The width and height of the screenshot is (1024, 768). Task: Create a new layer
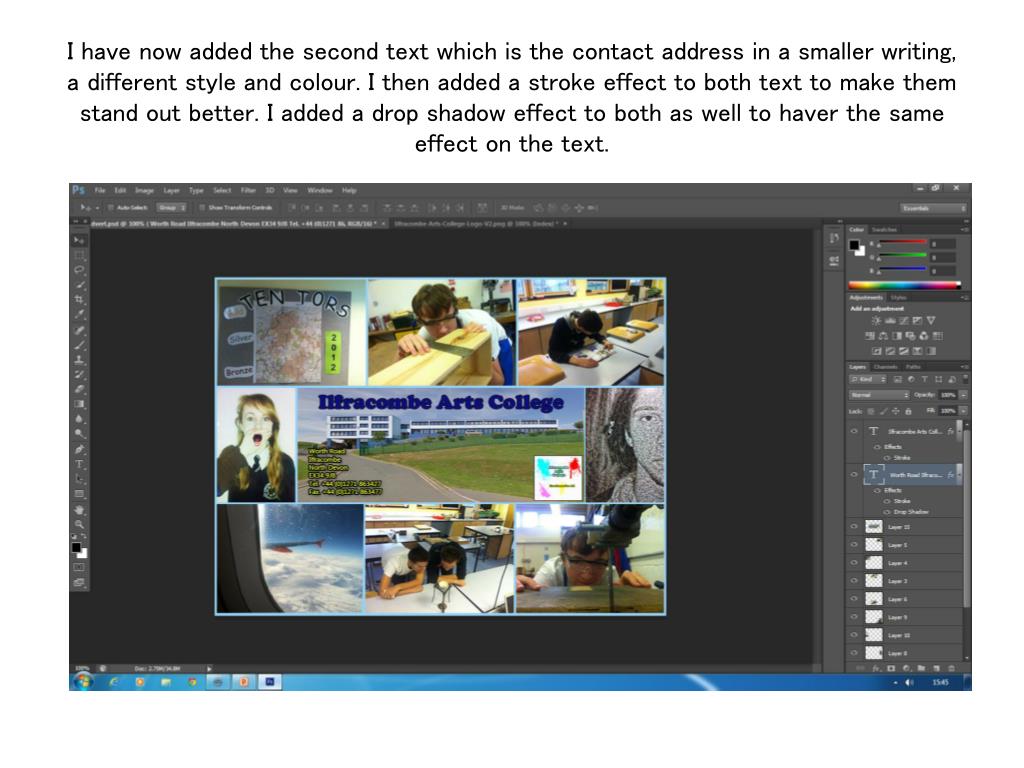[936, 669]
